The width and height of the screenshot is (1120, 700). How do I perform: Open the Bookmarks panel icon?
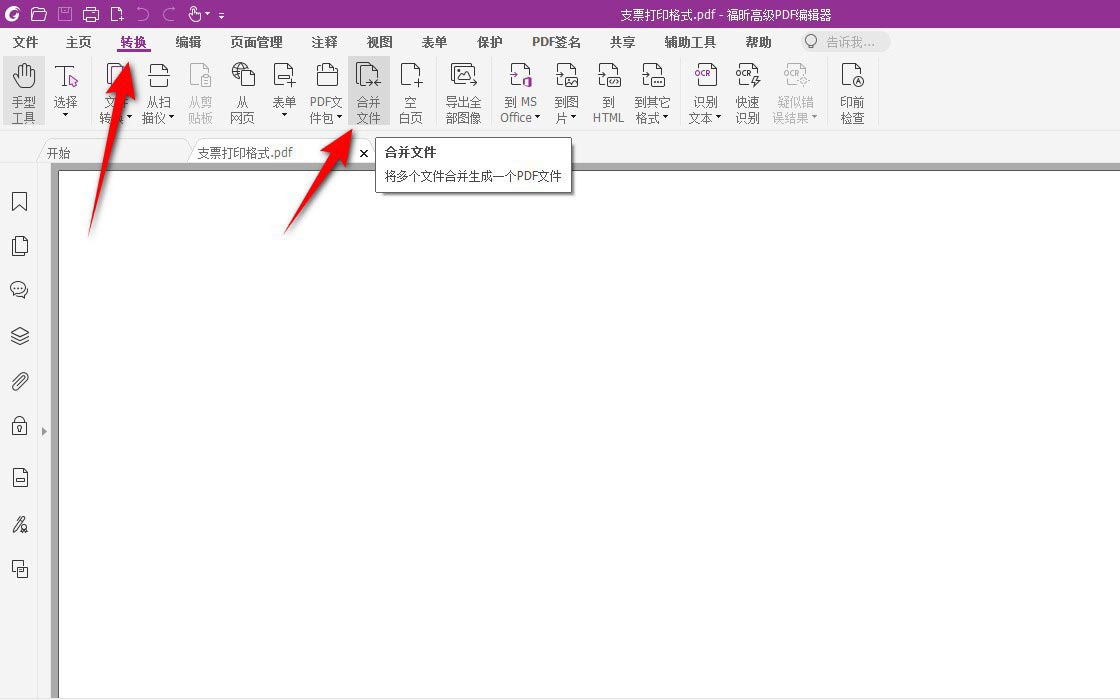[19, 202]
